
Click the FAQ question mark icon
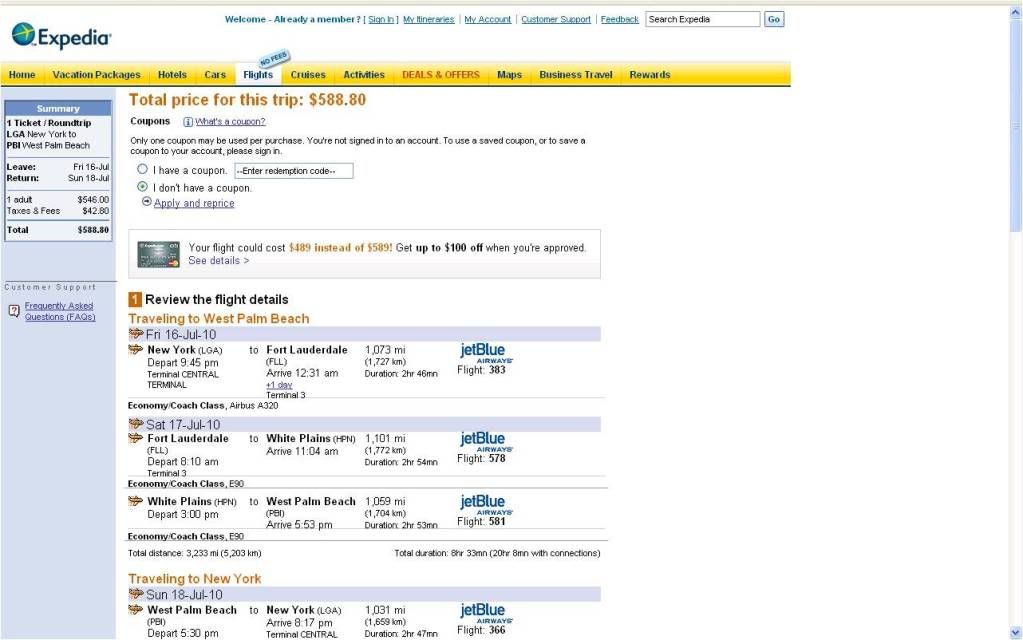pos(14,311)
